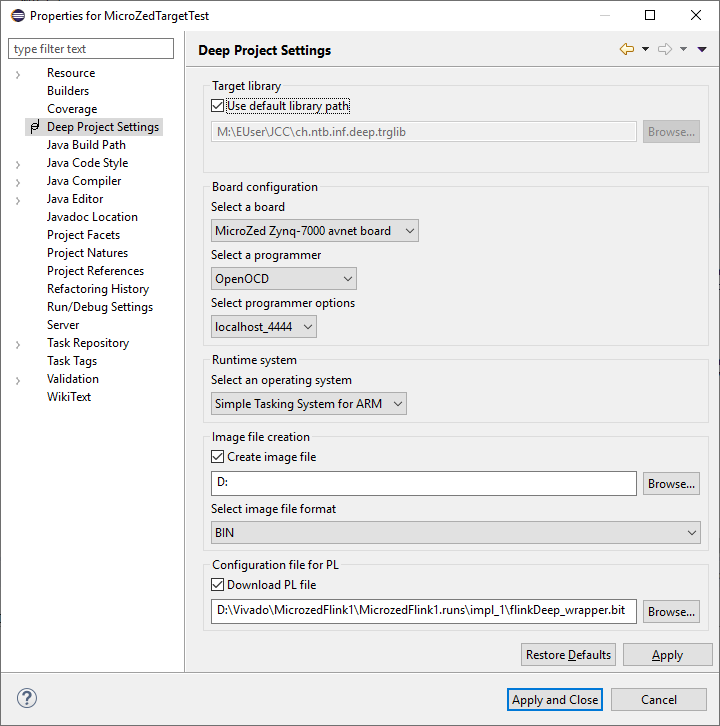Open the programmer dropdown showing OpenCD
Viewport: 720px width, 726px height.
pos(284,279)
